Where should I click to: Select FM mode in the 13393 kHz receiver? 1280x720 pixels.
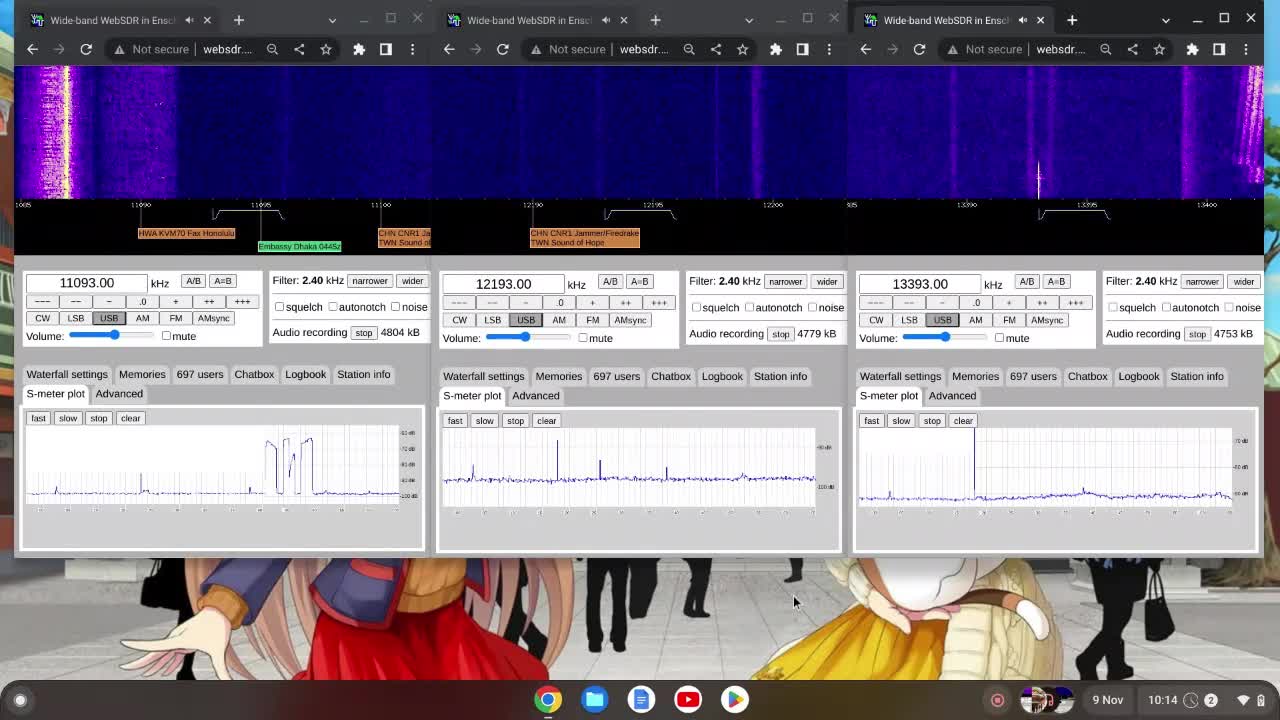pos(1009,320)
